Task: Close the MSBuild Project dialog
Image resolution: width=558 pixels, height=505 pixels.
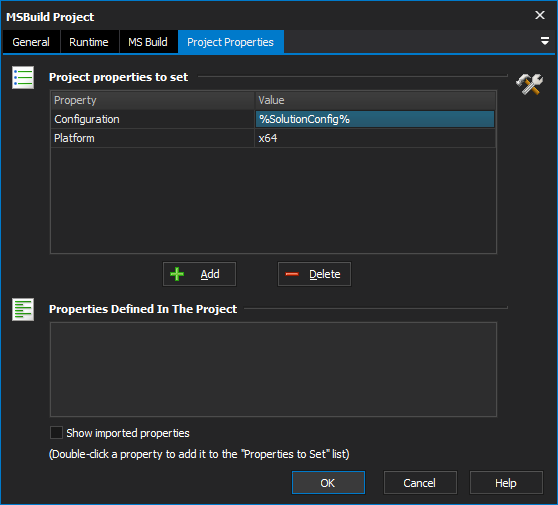Action: 540,15
